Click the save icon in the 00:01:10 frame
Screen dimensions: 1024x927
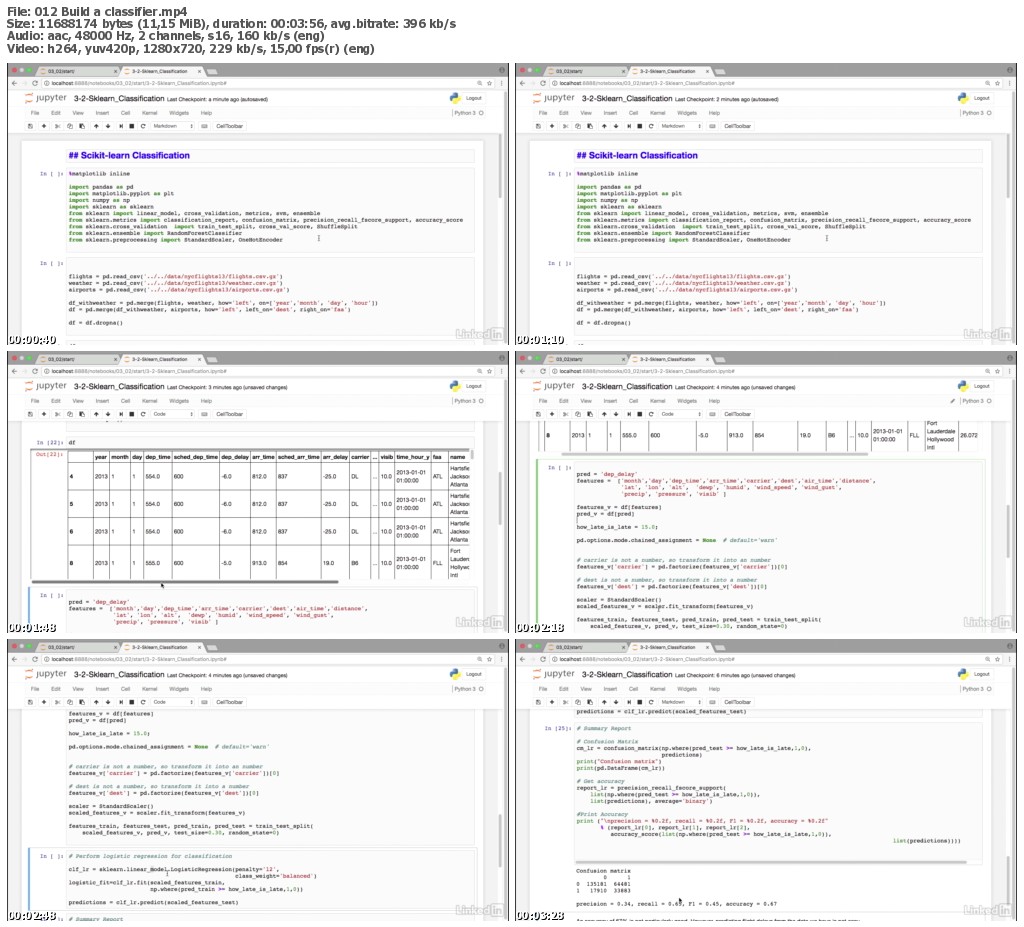(538, 126)
